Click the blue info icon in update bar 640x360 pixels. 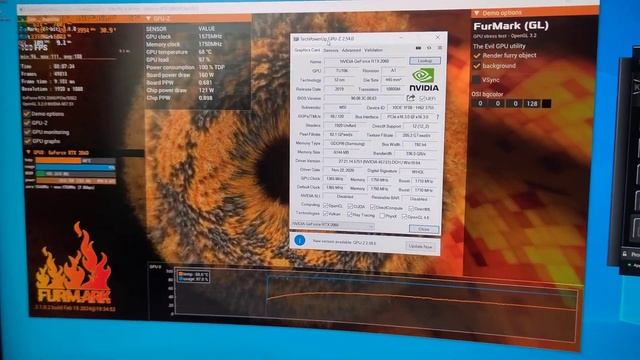[x=300, y=240]
